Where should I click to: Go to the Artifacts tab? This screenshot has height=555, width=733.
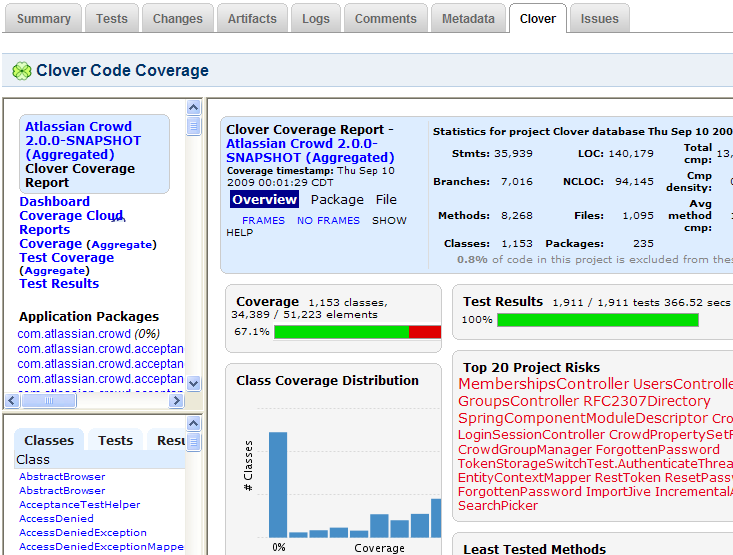(252, 19)
